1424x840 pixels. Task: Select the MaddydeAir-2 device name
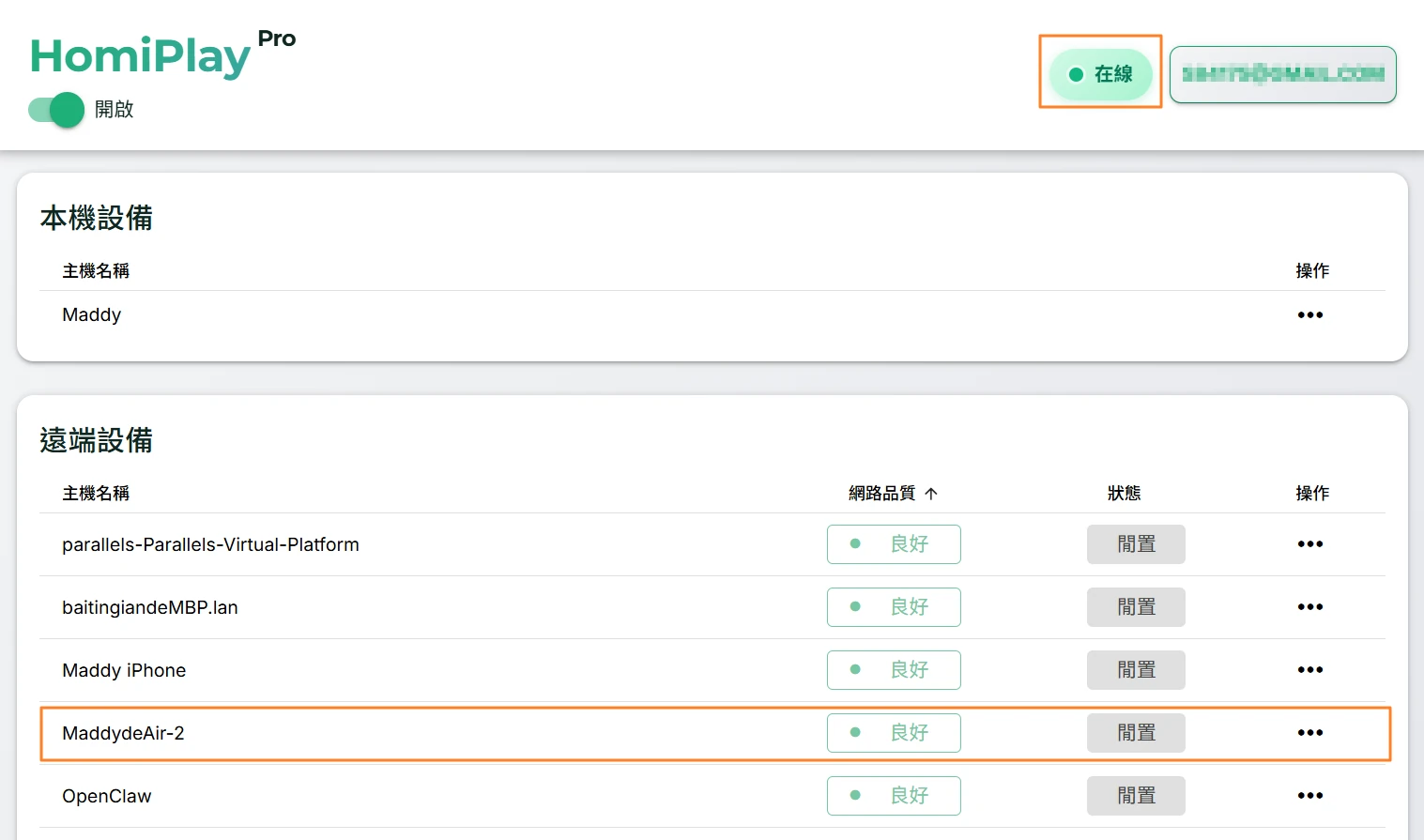pyautogui.click(x=123, y=734)
